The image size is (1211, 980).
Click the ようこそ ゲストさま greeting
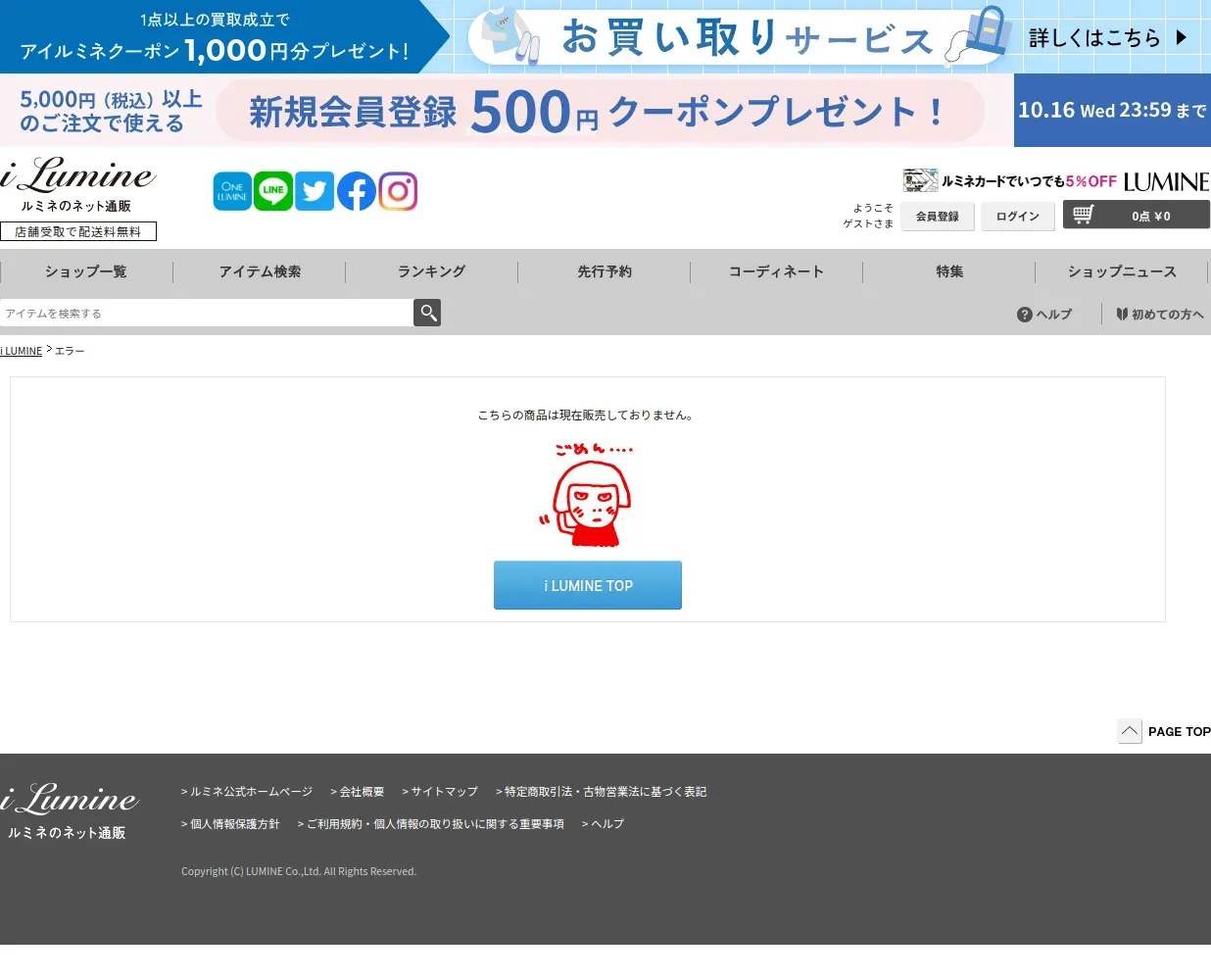[x=868, y=216]
